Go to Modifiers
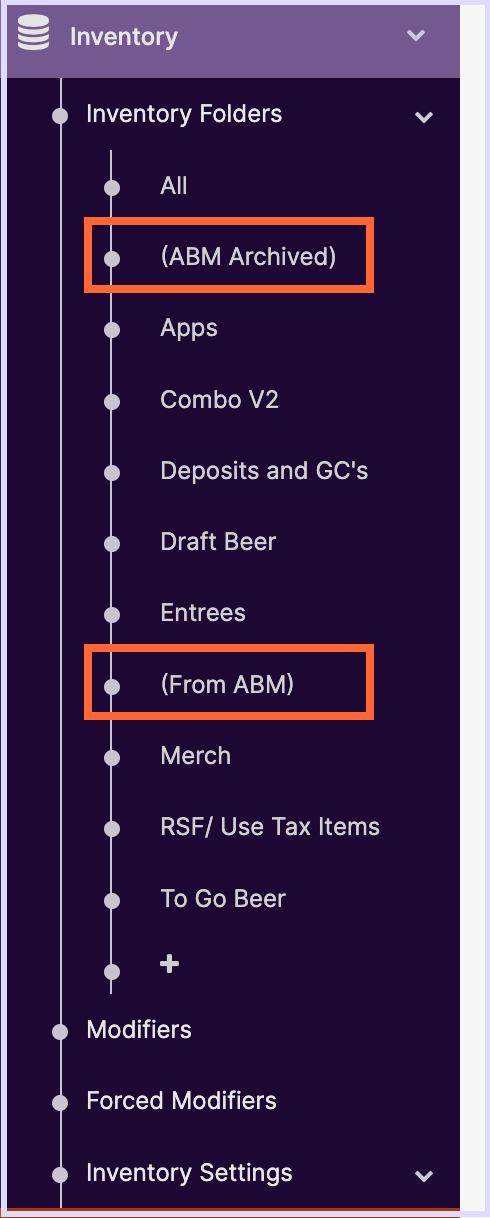 pyautogui.click(x=139, y=1029)
